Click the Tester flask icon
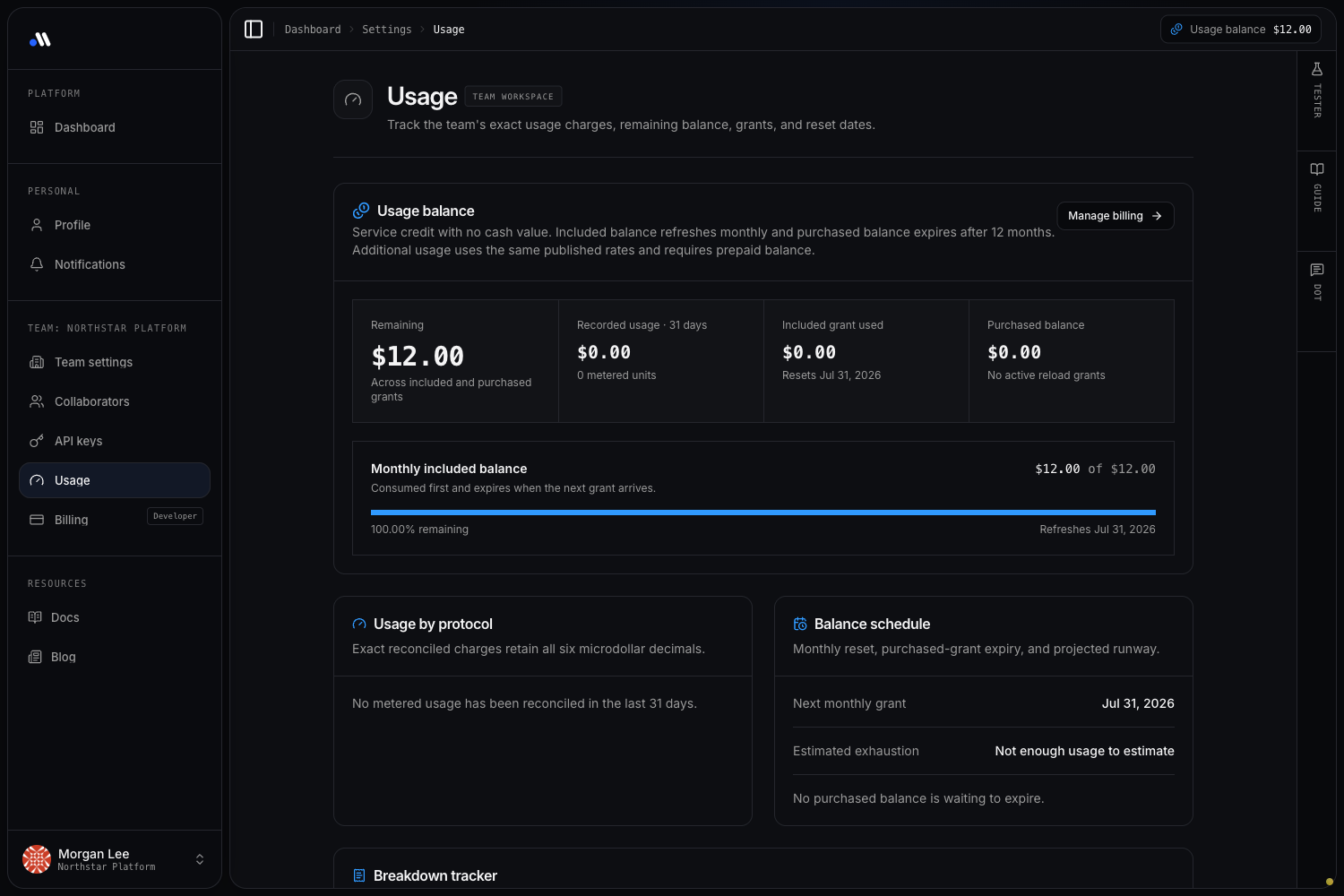 point(1317,69)
